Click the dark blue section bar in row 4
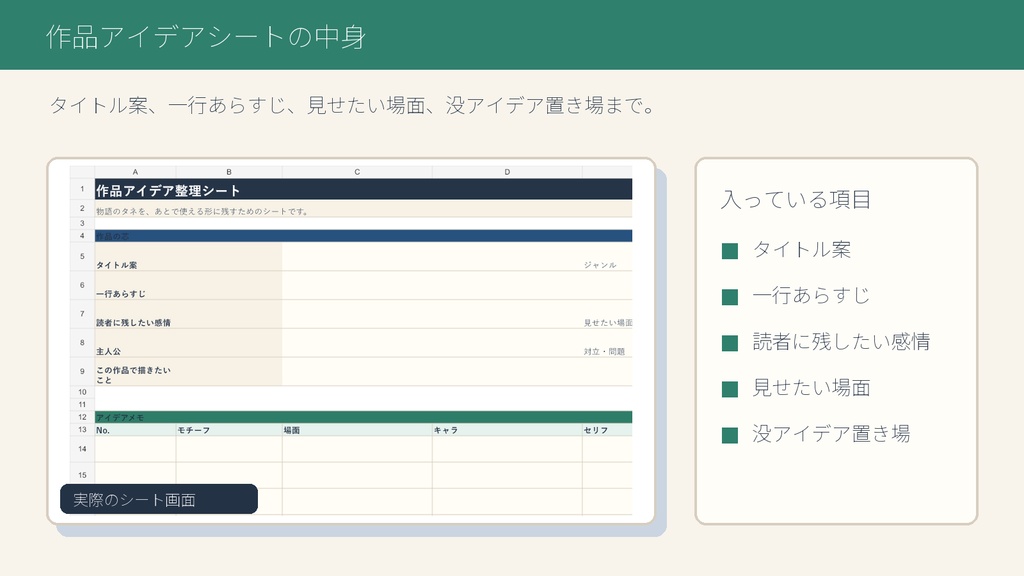1024x576 pixels. click(x=363, y=236)
